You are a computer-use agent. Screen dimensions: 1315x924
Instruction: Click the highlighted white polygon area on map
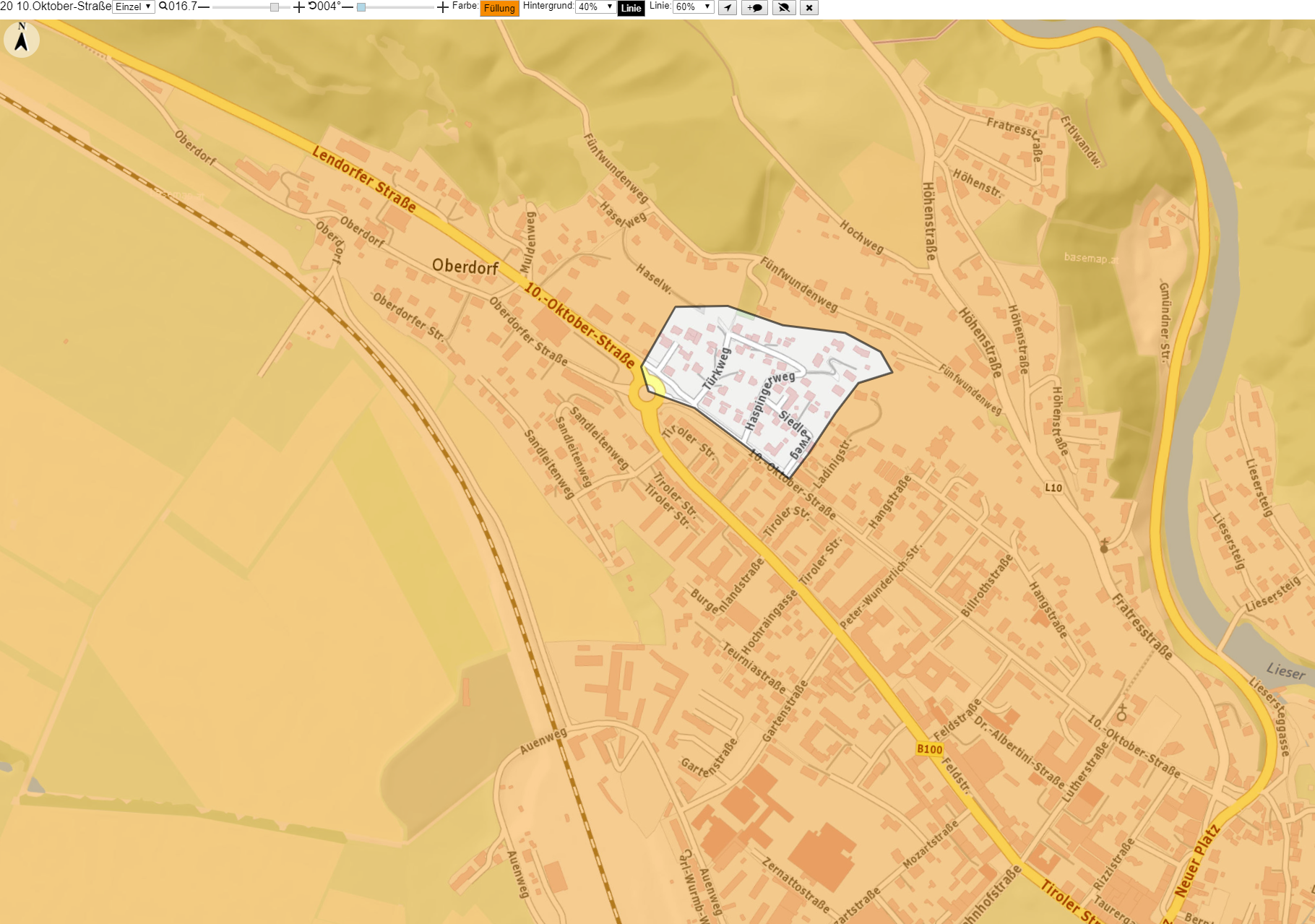click(766, 376)
